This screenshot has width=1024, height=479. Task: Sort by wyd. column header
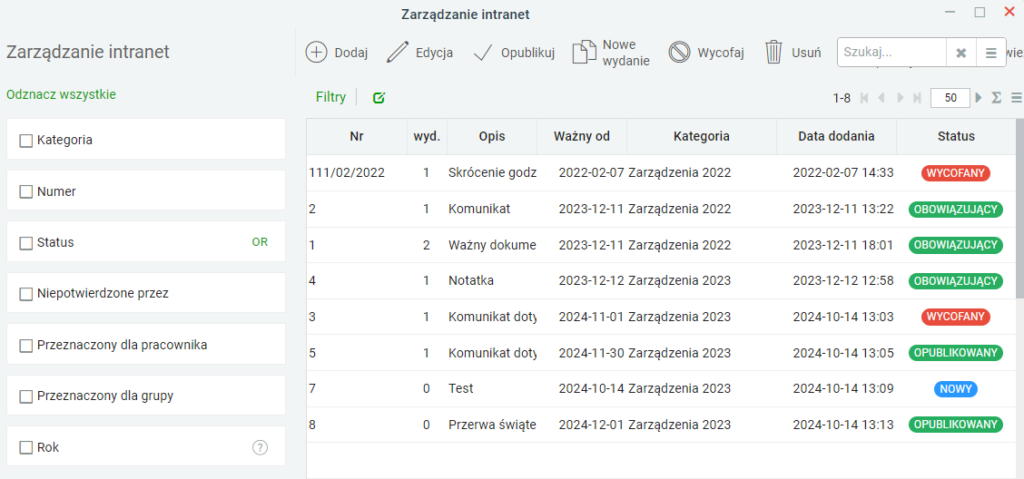coord(426,137)
